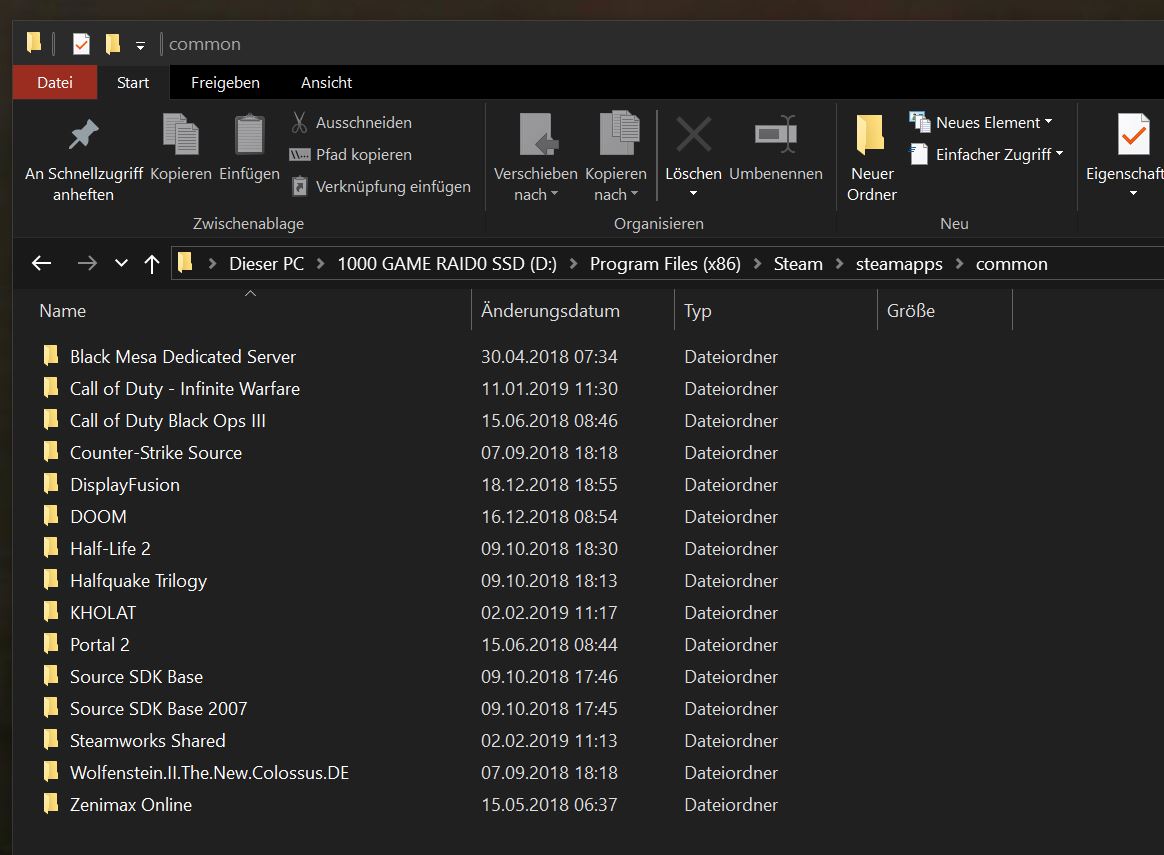Click the Verknüpfung einfügen icon
Viewport: 1164px width, 855px height.
pos(299,186)
